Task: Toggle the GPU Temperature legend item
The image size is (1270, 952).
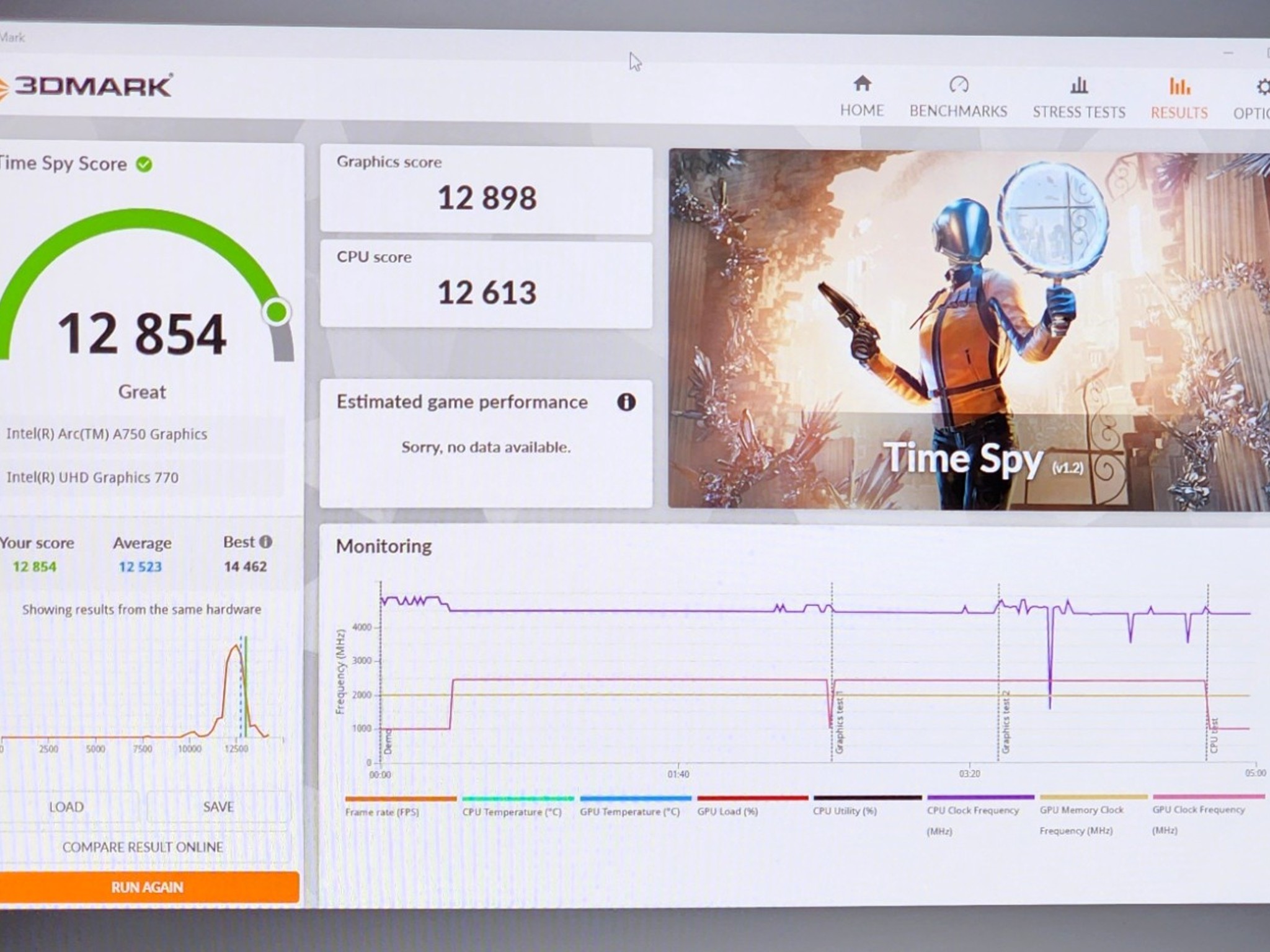Action: pos(629,811)
